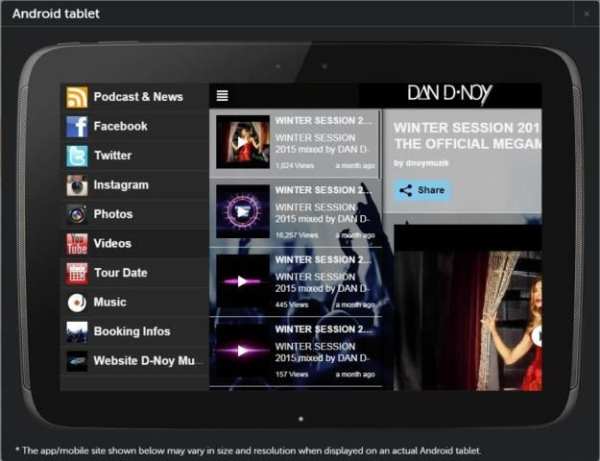Click the '16,257 Views' text
Viewport: 600px width, 461px height.
pos(297,235)
